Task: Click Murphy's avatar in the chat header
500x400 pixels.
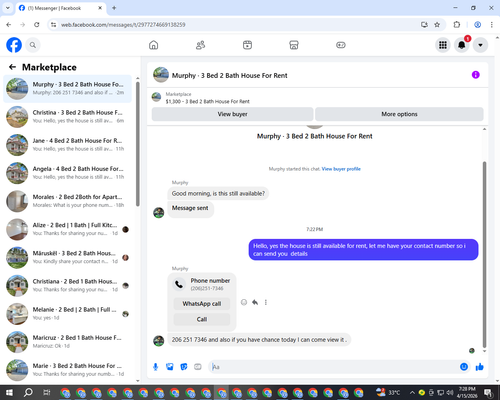Action: (x=161, y=75)
